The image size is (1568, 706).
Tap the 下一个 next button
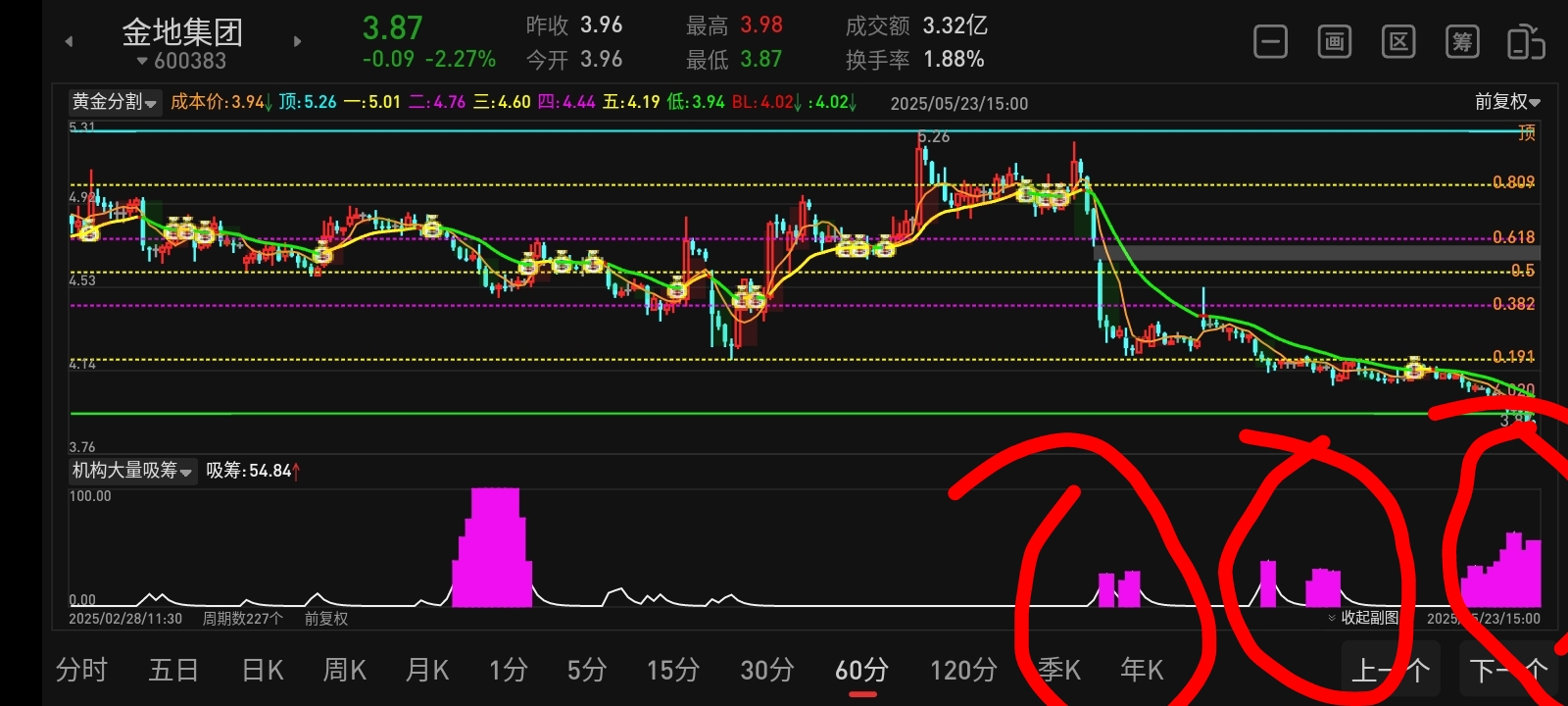click(1507, 671)
